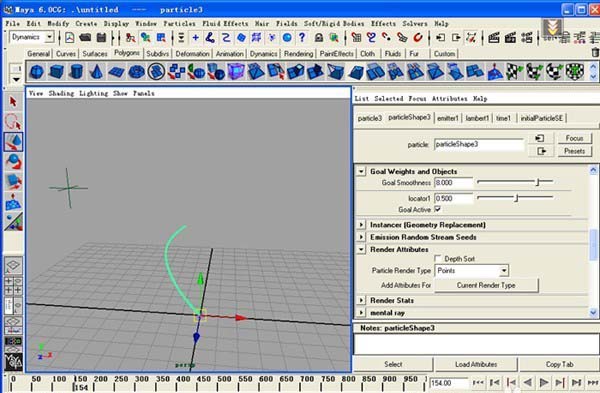Adjust the locator1 goal weight slider
The width and height of the screenshot is (600, 393).
coord(515,198)
